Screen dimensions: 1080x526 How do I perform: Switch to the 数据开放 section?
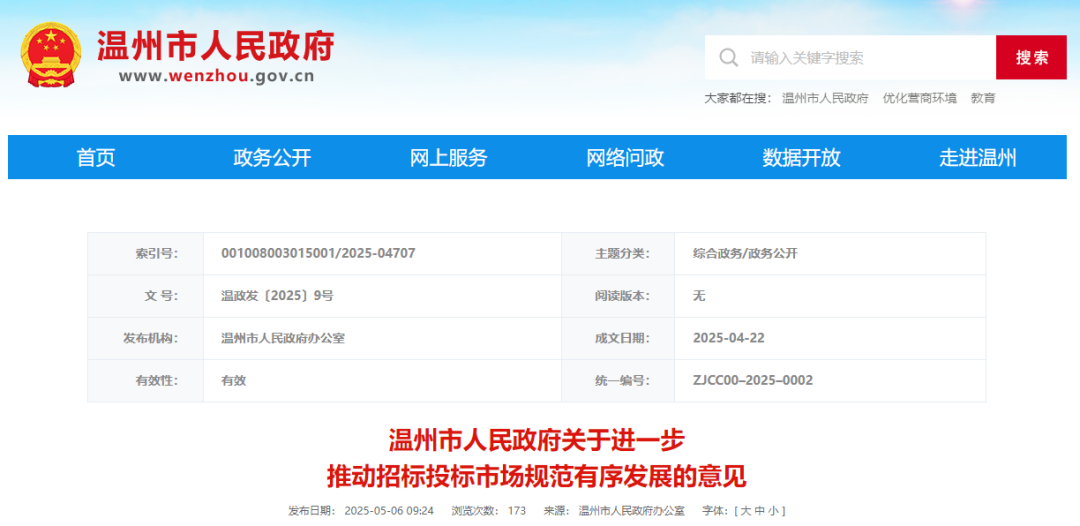pos(801,157)
